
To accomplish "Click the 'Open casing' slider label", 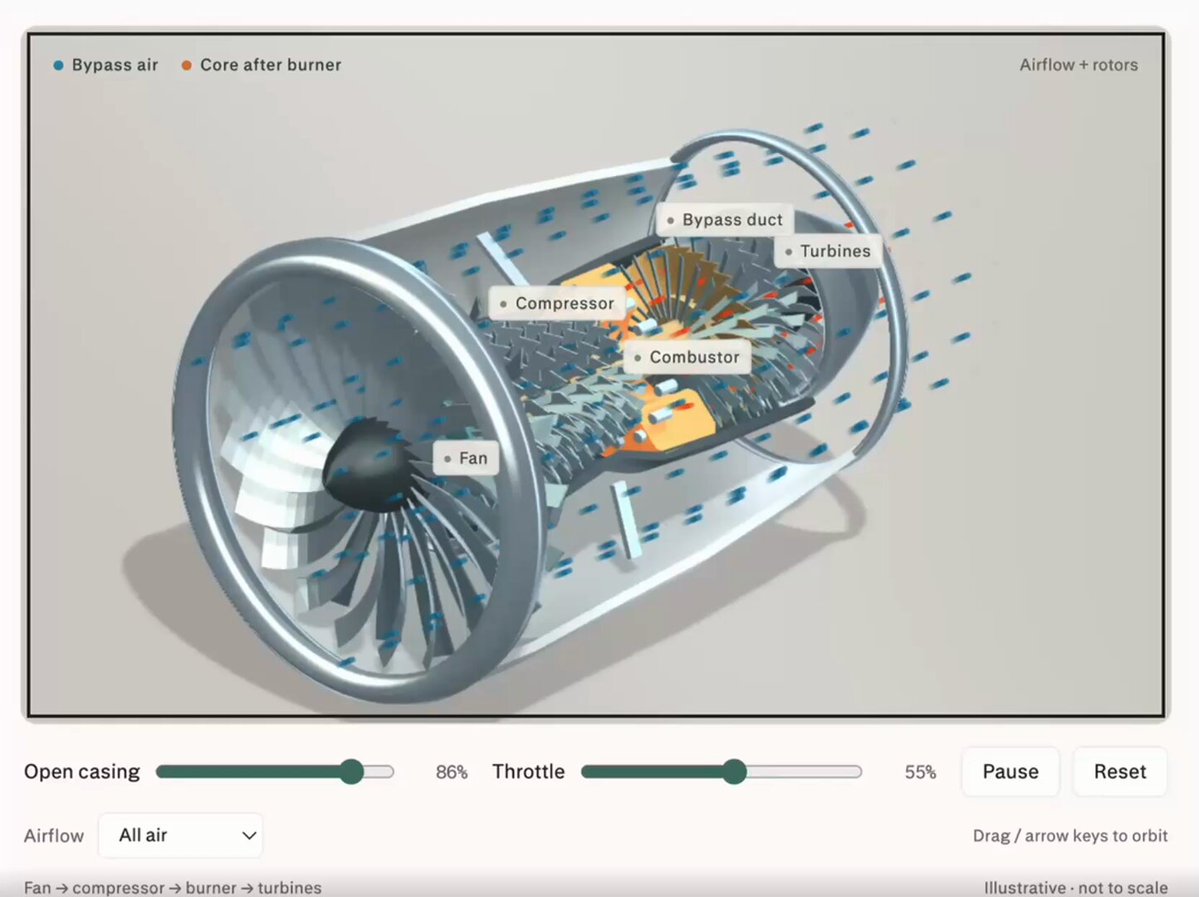I will tap(82, 772).
